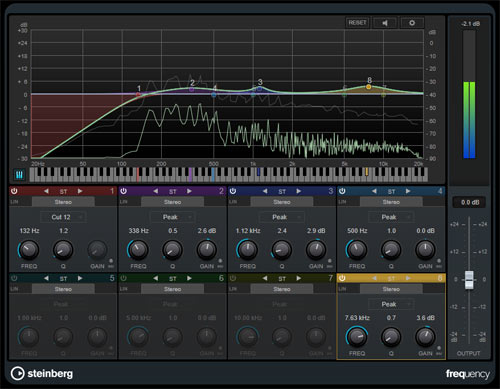Click band 2 Stereo channel selector

(x=172, y=202)
